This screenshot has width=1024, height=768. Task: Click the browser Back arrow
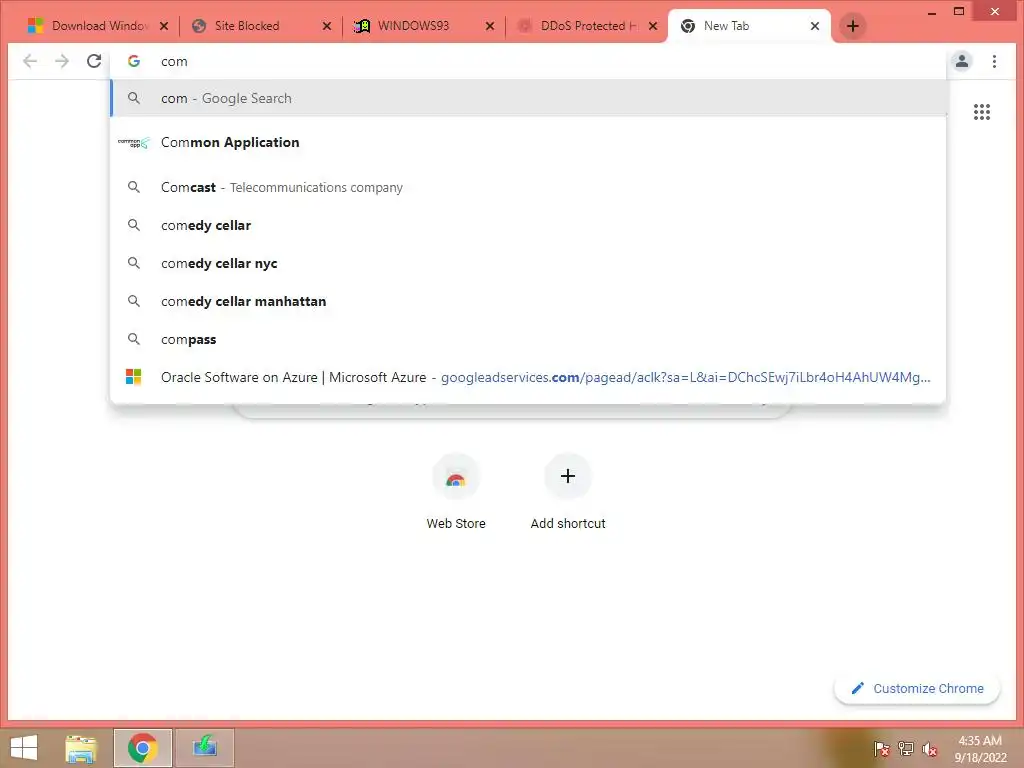click(30, 61)
